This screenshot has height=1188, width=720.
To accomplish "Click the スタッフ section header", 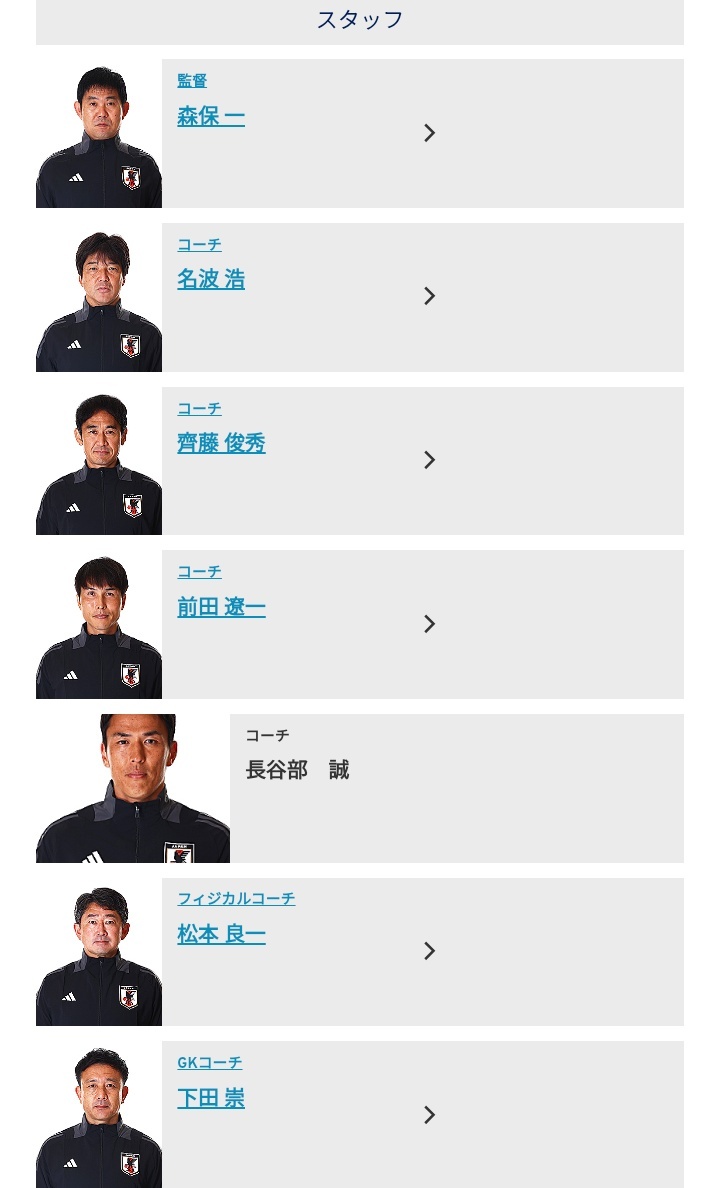I will pos(360,20).
